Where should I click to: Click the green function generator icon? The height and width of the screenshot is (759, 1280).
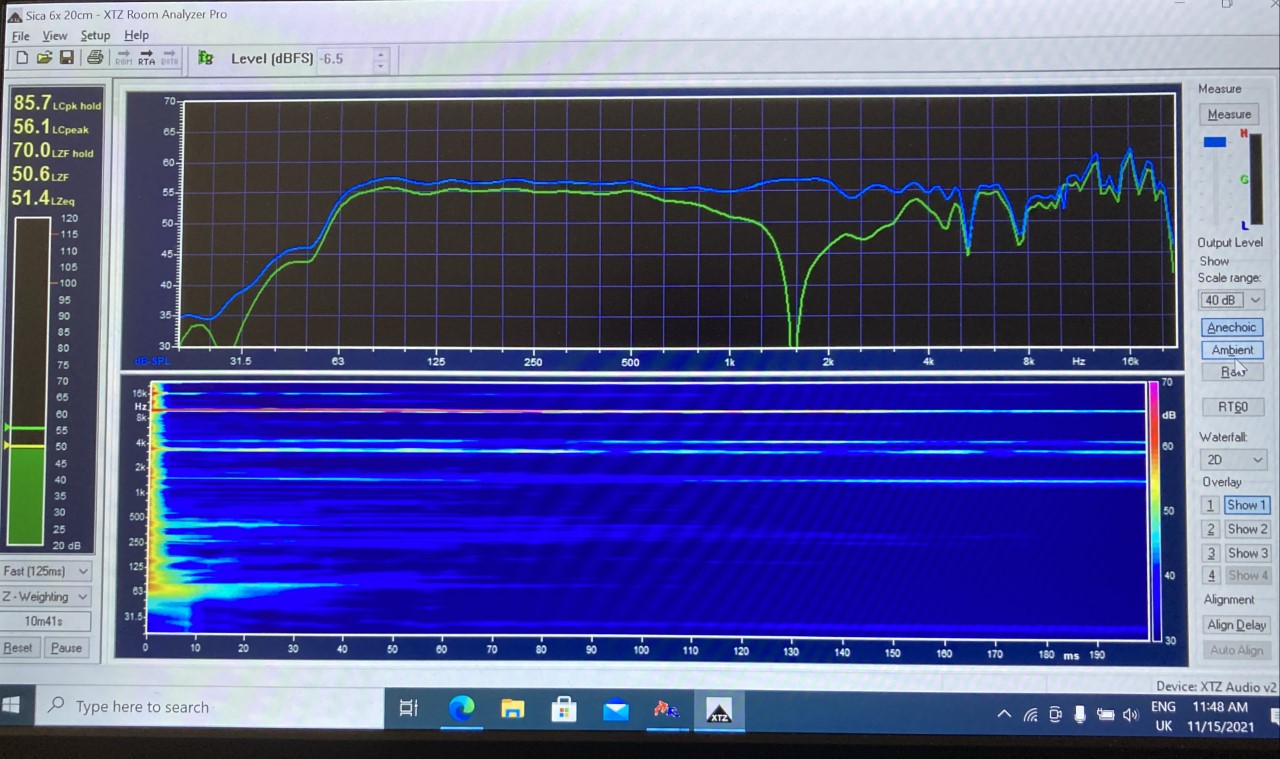tap(206, 58)
